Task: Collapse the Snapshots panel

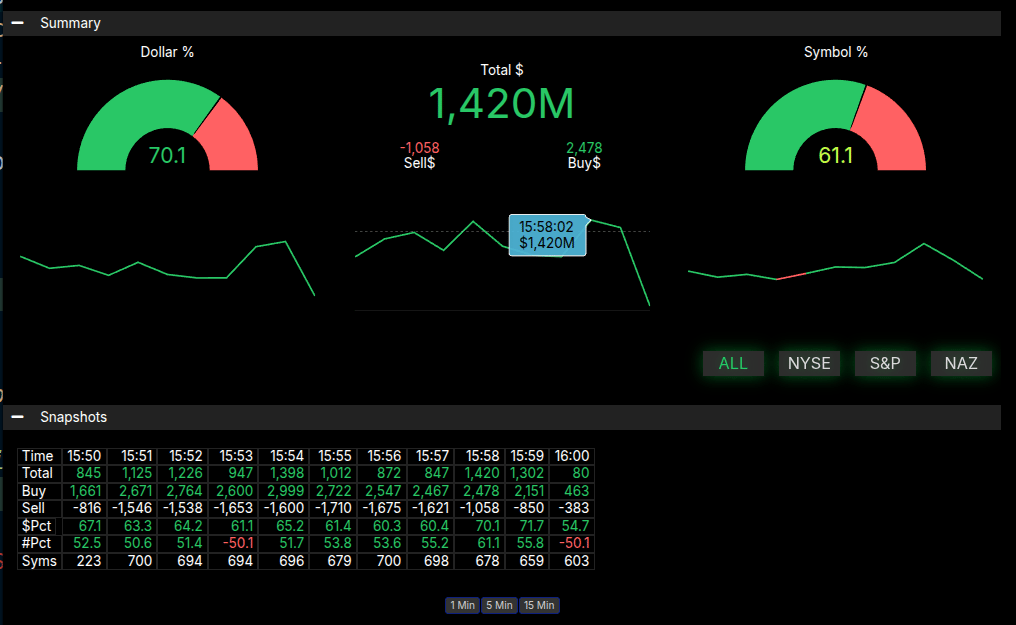Action: click(x=17, y=417)
